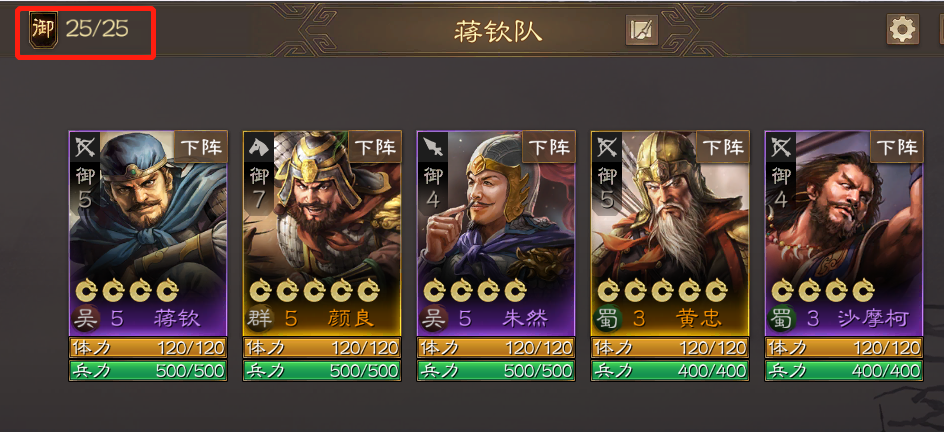Click the cavalry horse icon on 颜良's card

(x=259, y=147)
